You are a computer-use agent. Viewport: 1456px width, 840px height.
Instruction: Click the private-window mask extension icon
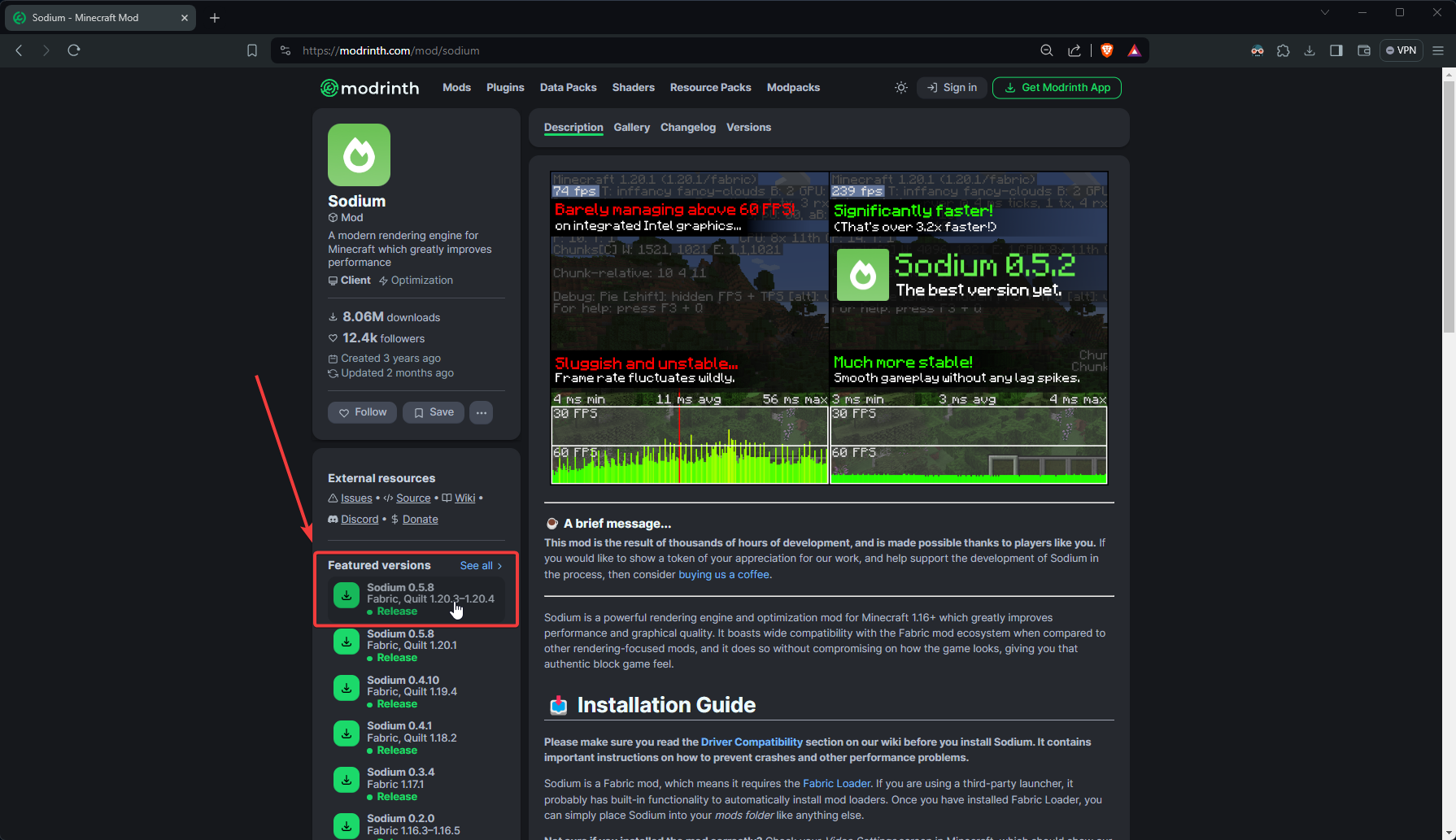pyautogui.click(x=1258, y=50)
